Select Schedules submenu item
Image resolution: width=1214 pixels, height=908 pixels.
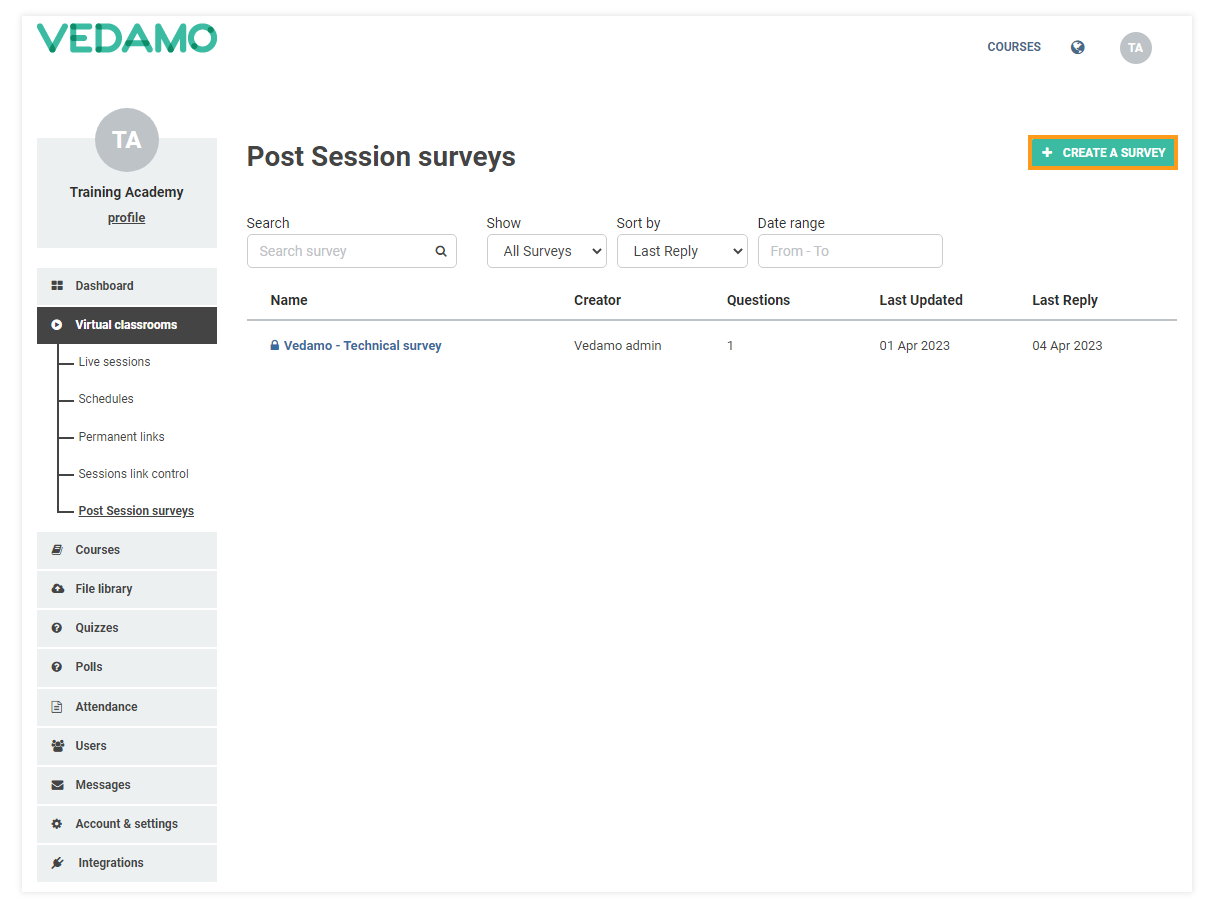pyautogui.click(x=106, y=399)
